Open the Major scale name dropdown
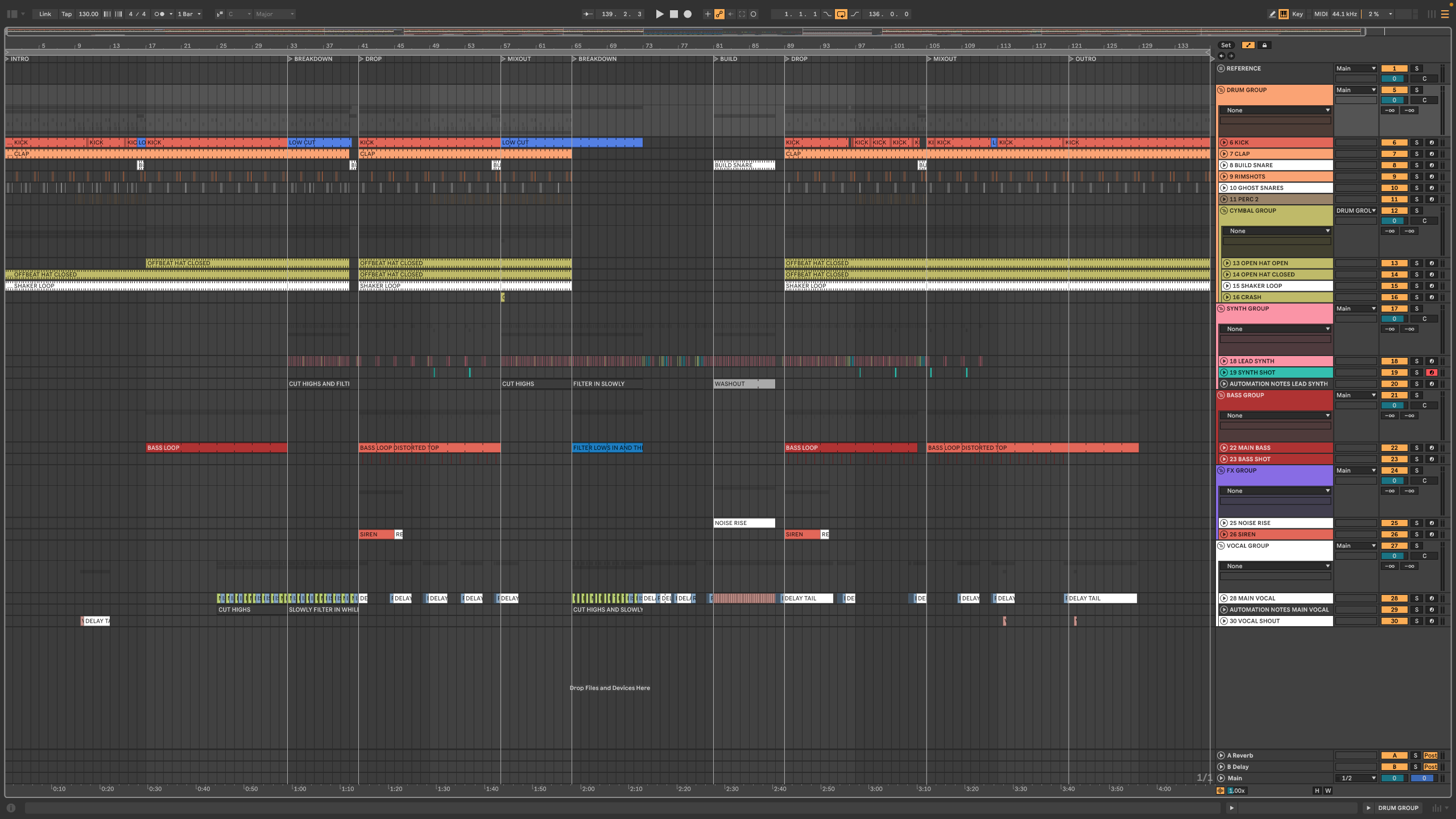This screenshot has height=819, width=1456. (275, 14)
